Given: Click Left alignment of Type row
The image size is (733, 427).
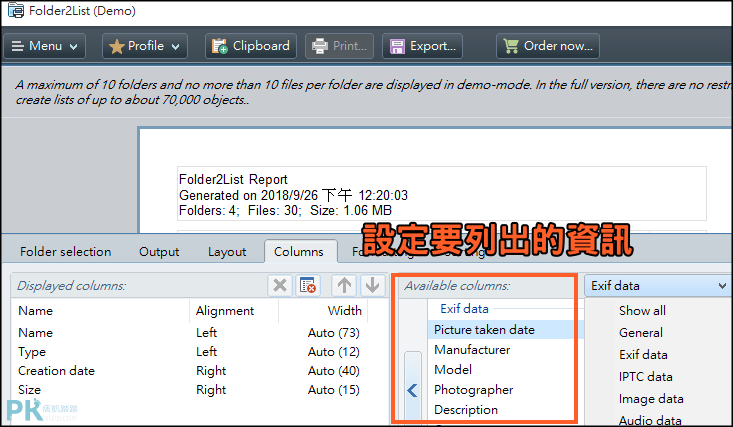Looking at the screenshot, I should [x=207, y=352].
